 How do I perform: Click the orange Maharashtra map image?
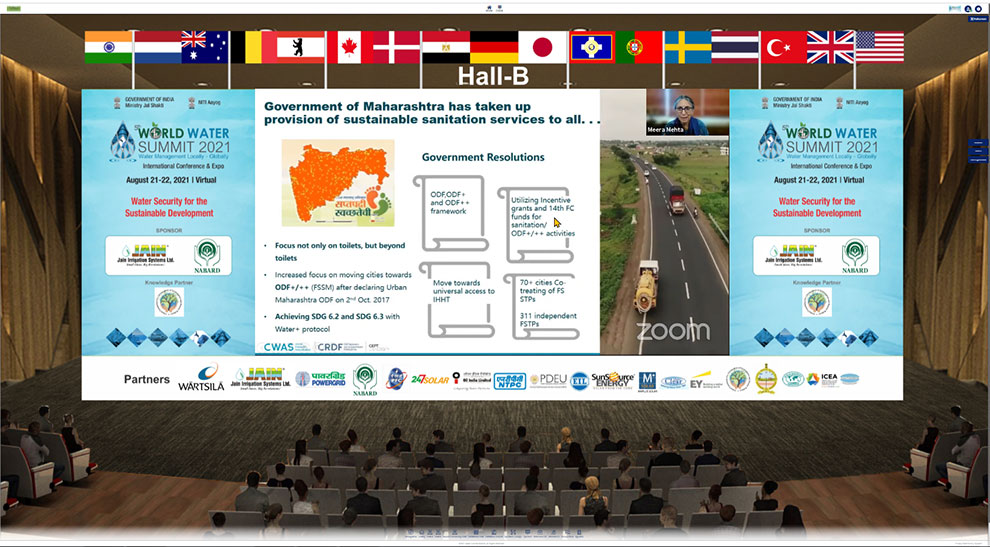pyautogui.click(x=338, y=183)
